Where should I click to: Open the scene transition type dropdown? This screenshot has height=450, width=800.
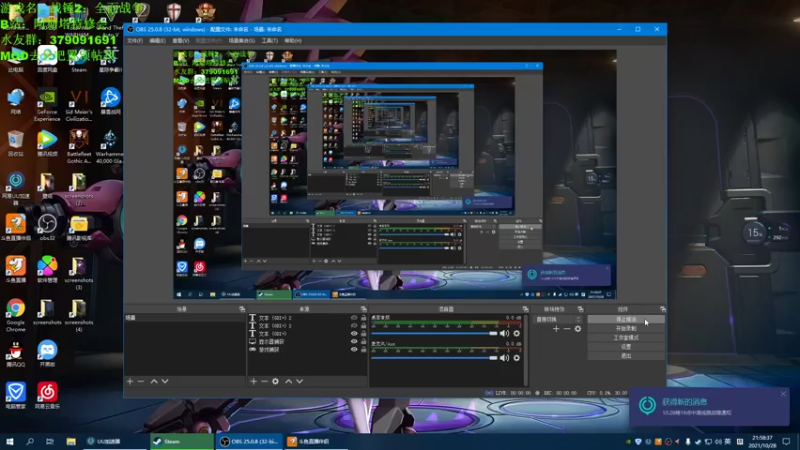[x=558, y=319]
